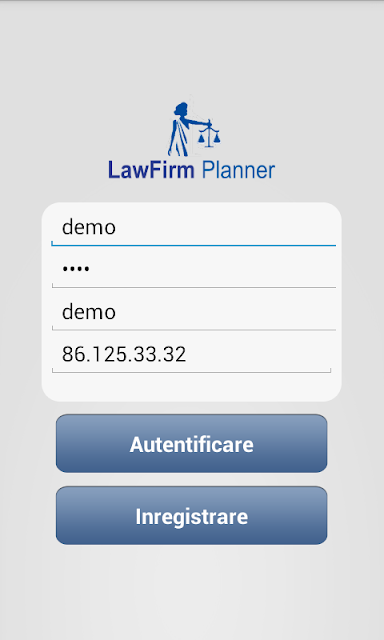Tap the Lady Justice logo figure
The height and width of the screenshot is (640, 384).
194,129
